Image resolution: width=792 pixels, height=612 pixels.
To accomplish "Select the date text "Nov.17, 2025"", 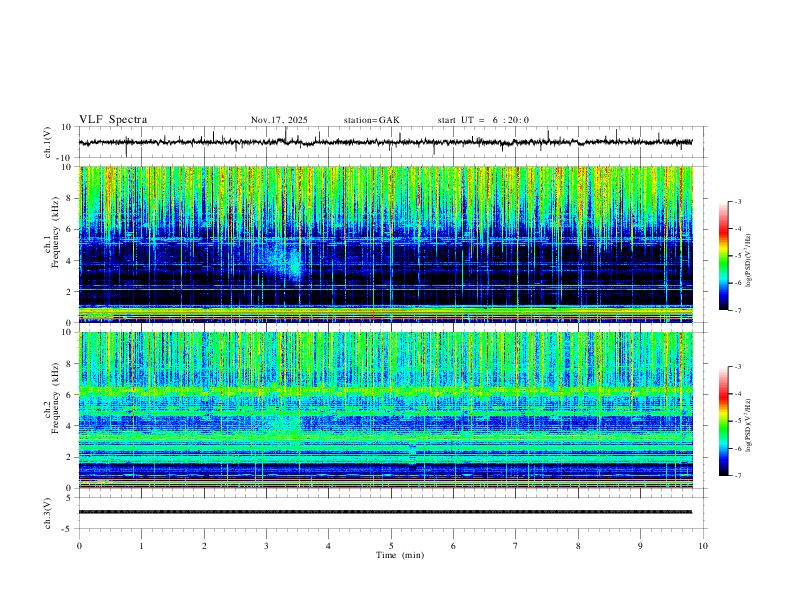I will (x=279, y=120).
